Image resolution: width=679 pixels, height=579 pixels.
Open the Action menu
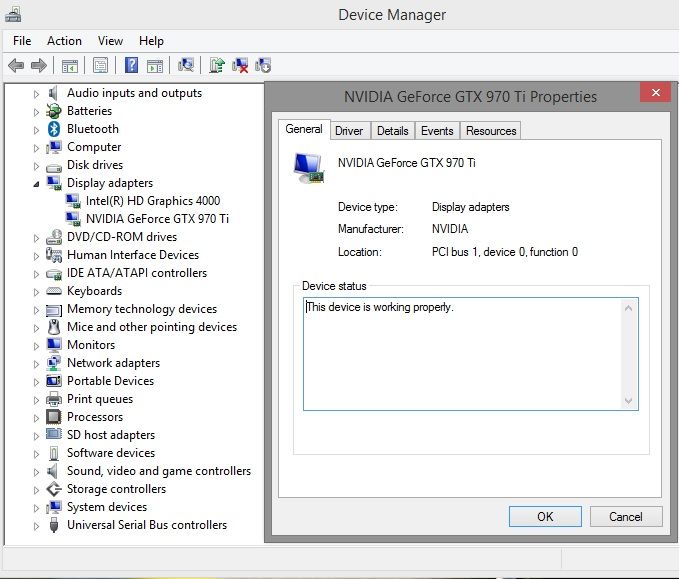[64, 41]
